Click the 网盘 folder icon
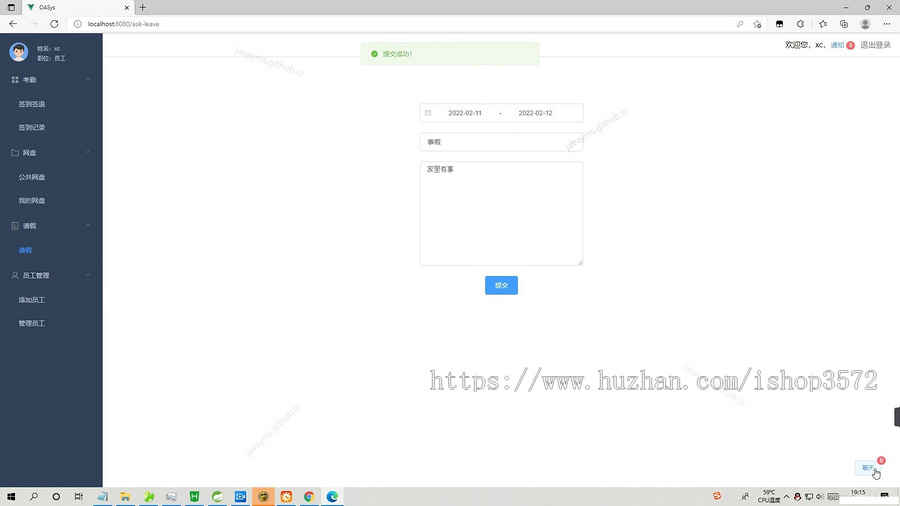 coord(15,153)
